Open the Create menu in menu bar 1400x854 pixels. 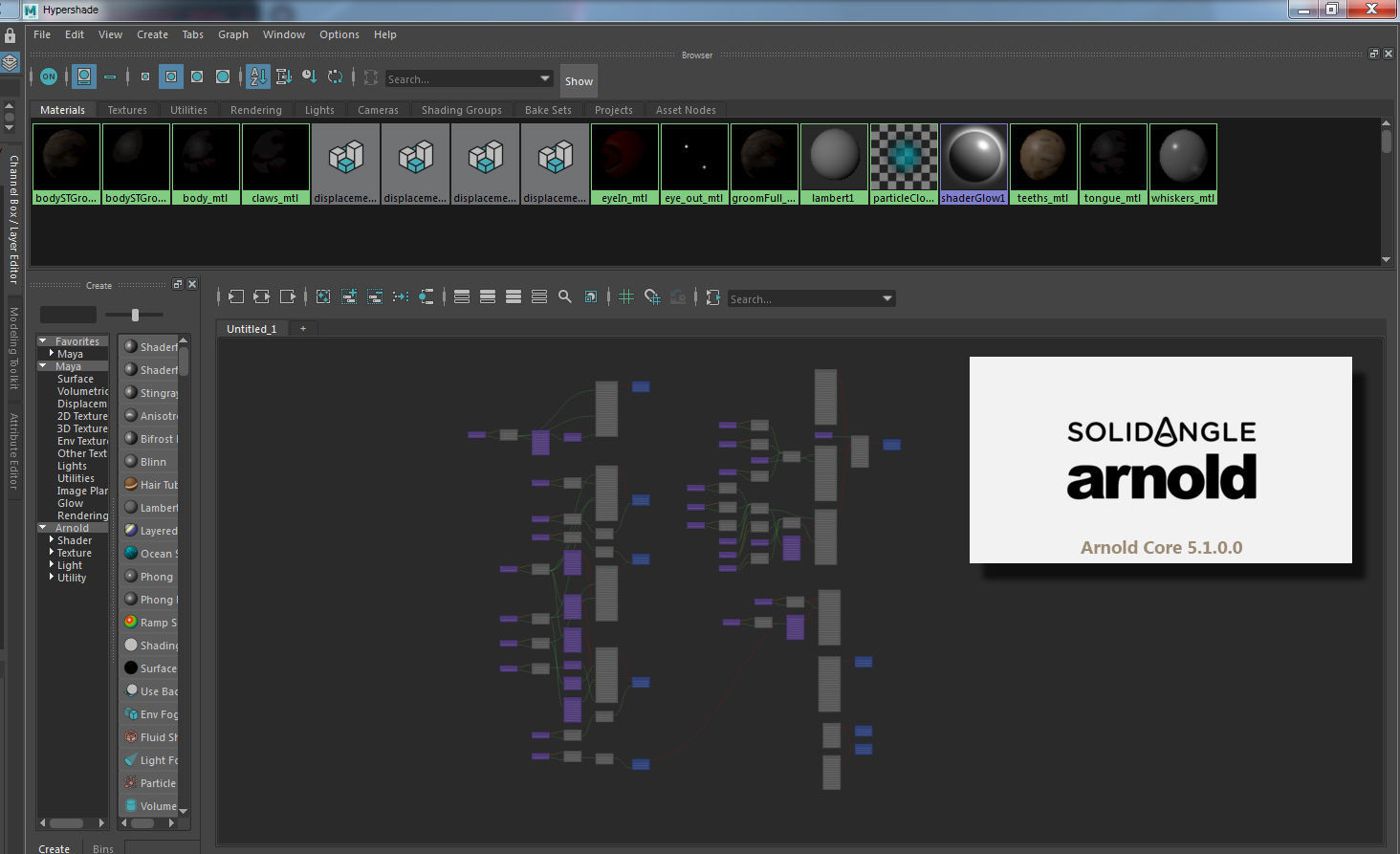[153, 34]
